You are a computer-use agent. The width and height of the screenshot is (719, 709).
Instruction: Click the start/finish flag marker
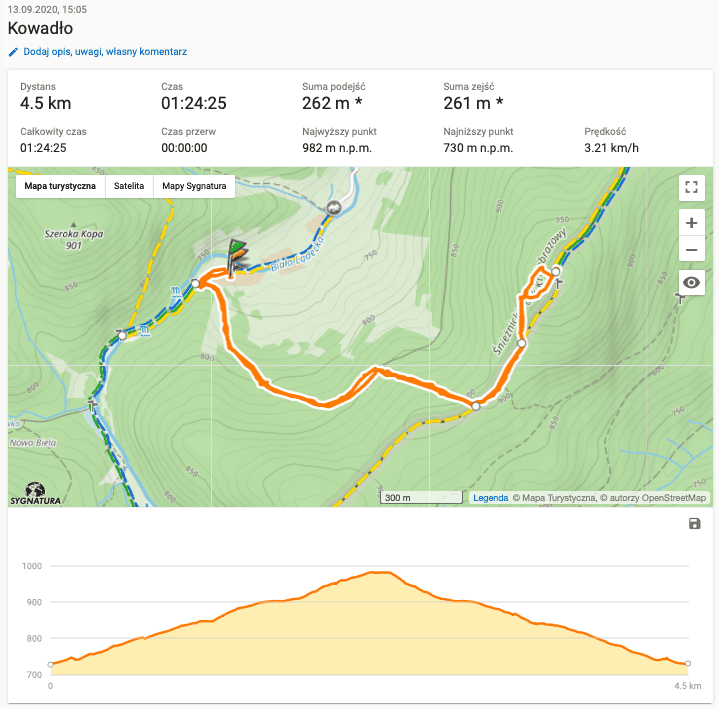coord(234,255)
